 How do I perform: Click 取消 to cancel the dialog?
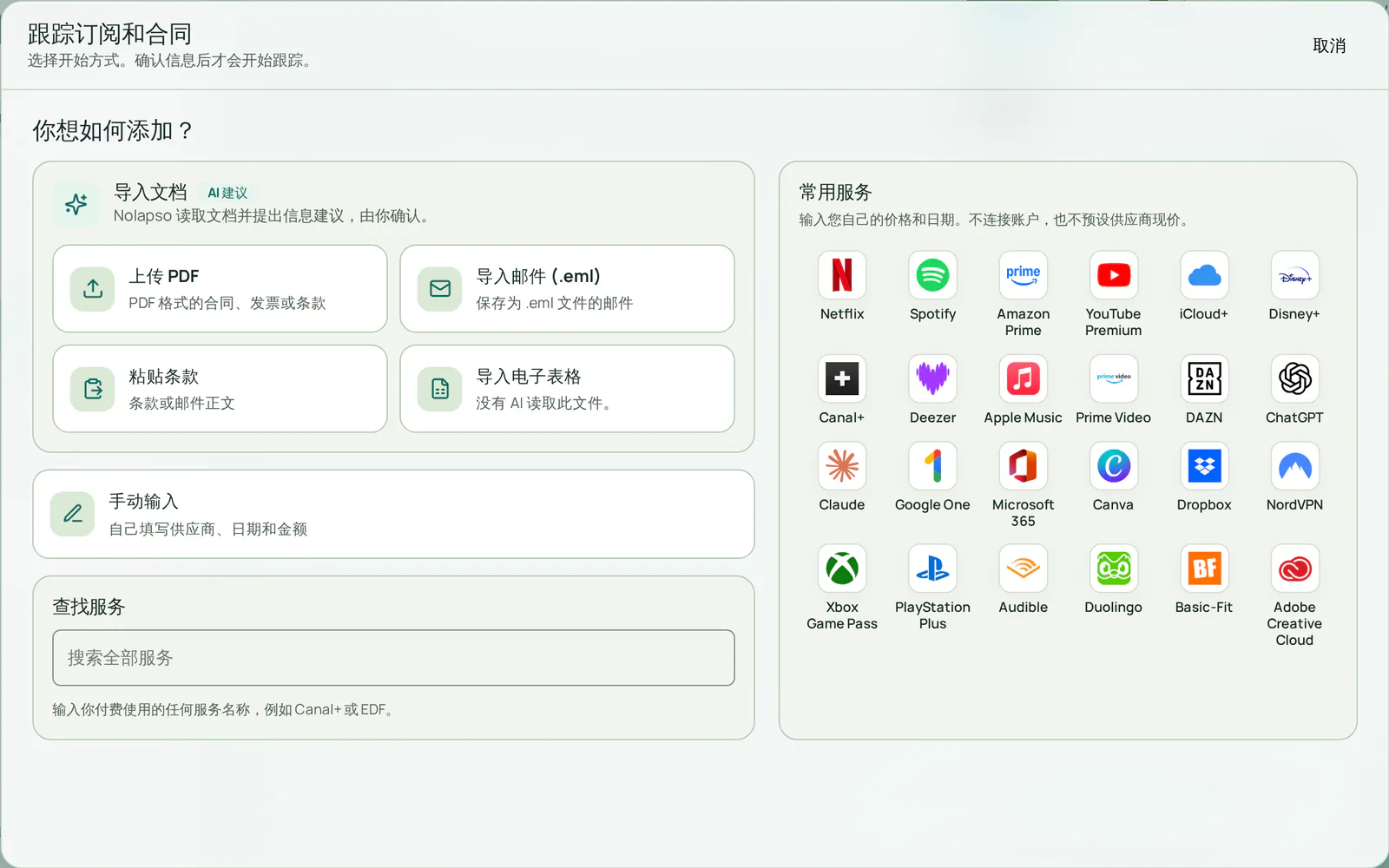click(x=1329, y=46)
